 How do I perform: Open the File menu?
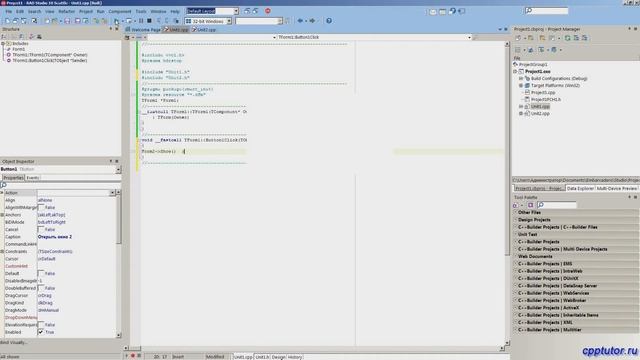pyautogui.click(x=9, y=11)
